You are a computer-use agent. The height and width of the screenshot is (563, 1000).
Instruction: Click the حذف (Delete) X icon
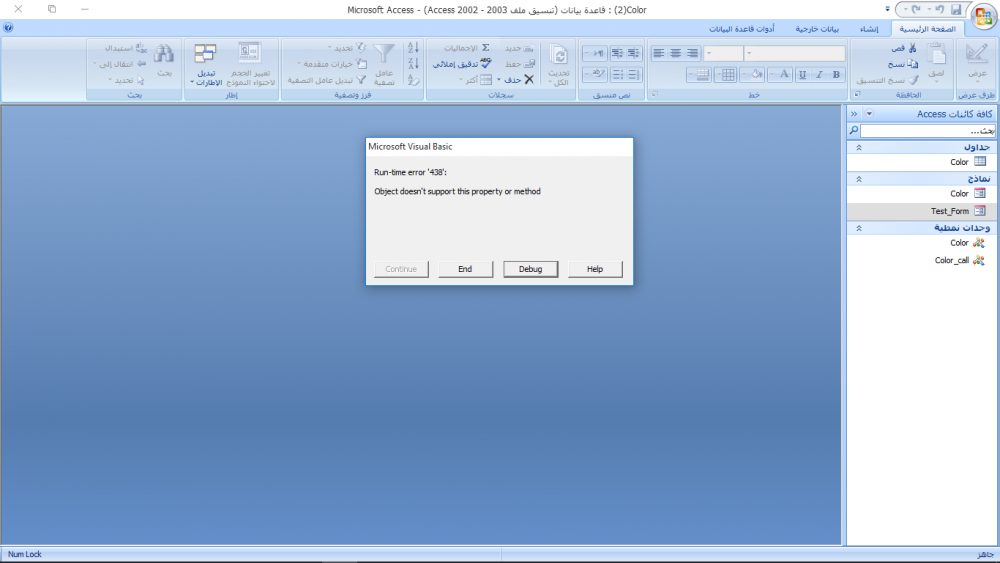[x=529, y=80]
